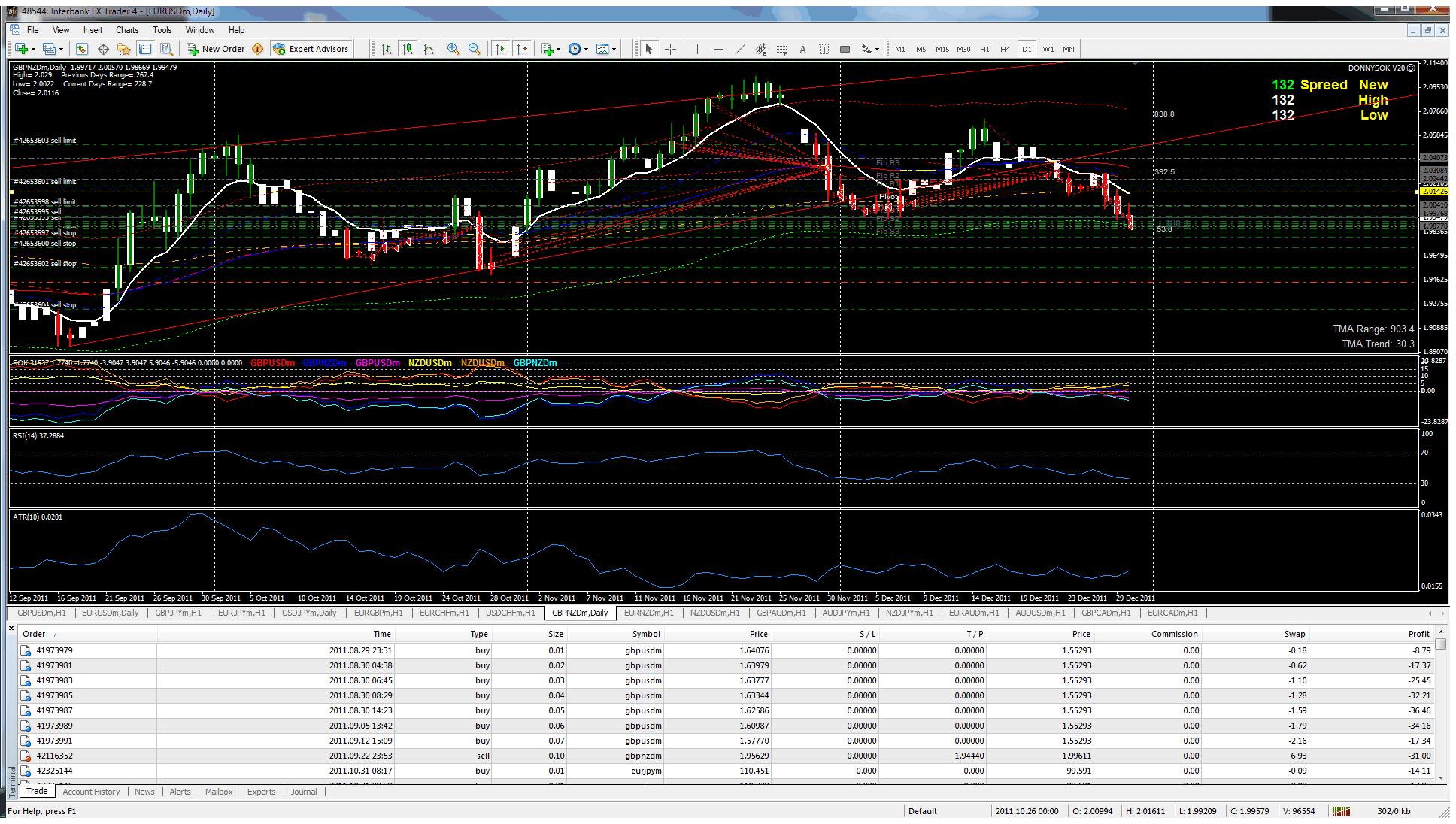Switch to the EURUSDm,Daily chart tab
The height and width of the screenshot is (824, 1456).
coord(110,613)
